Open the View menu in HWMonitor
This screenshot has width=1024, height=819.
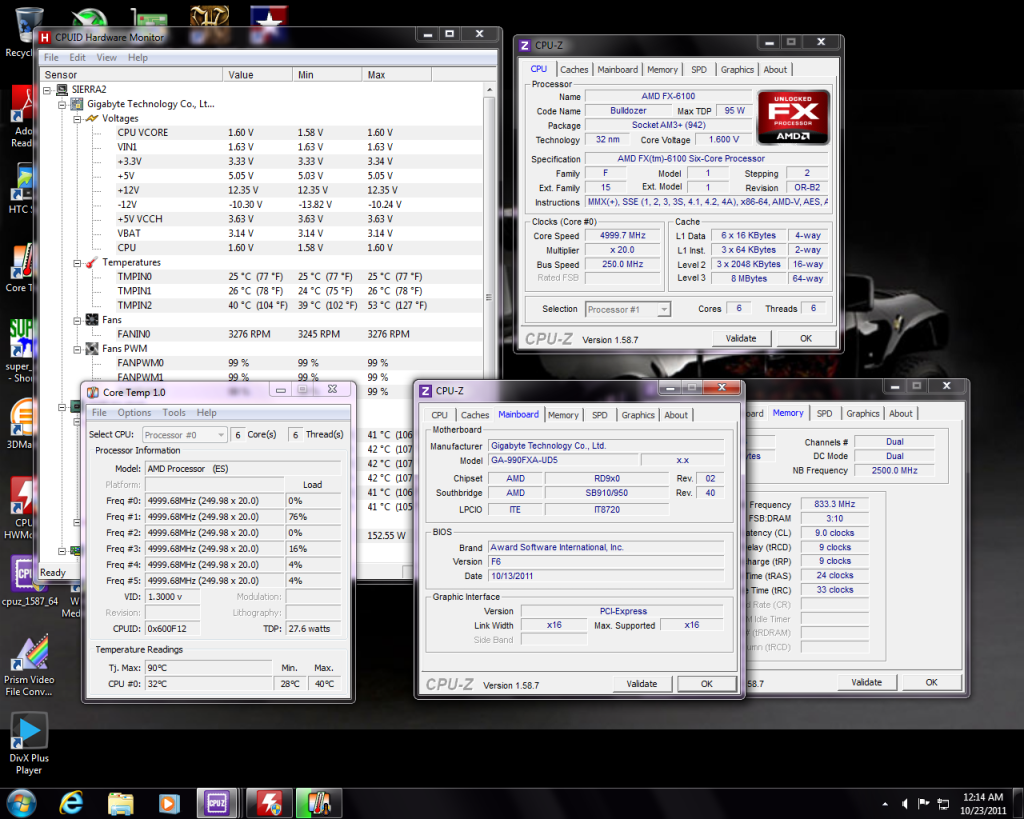coord(106,57)
